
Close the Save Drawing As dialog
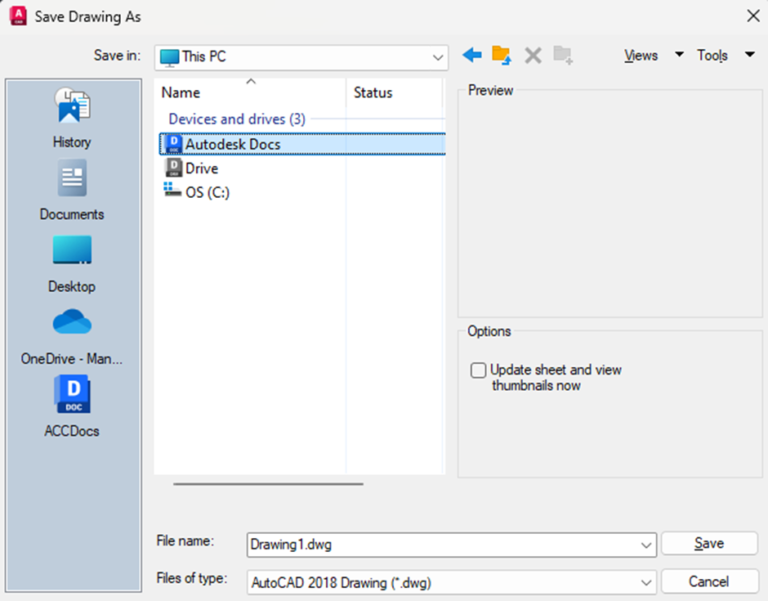753,16
